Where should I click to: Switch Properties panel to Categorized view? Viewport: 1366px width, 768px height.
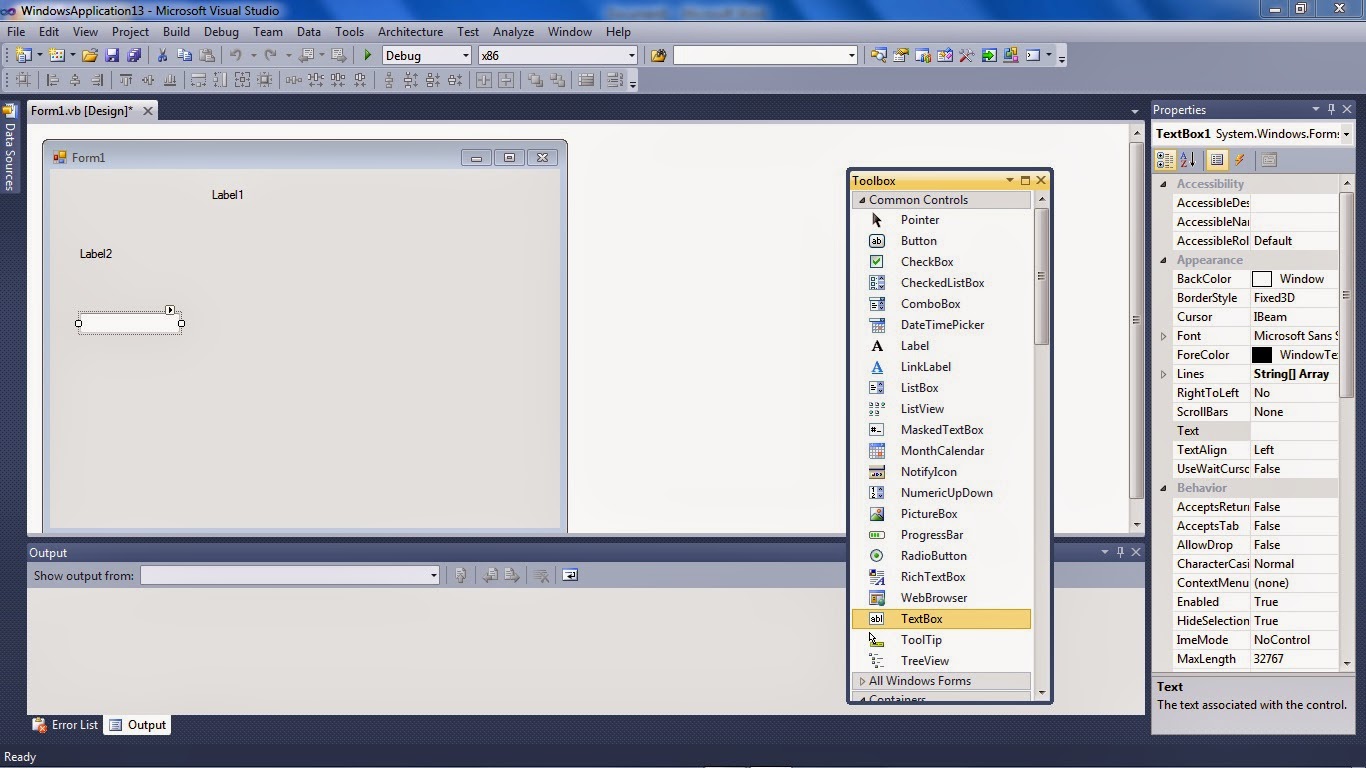tap(1164, 159)
